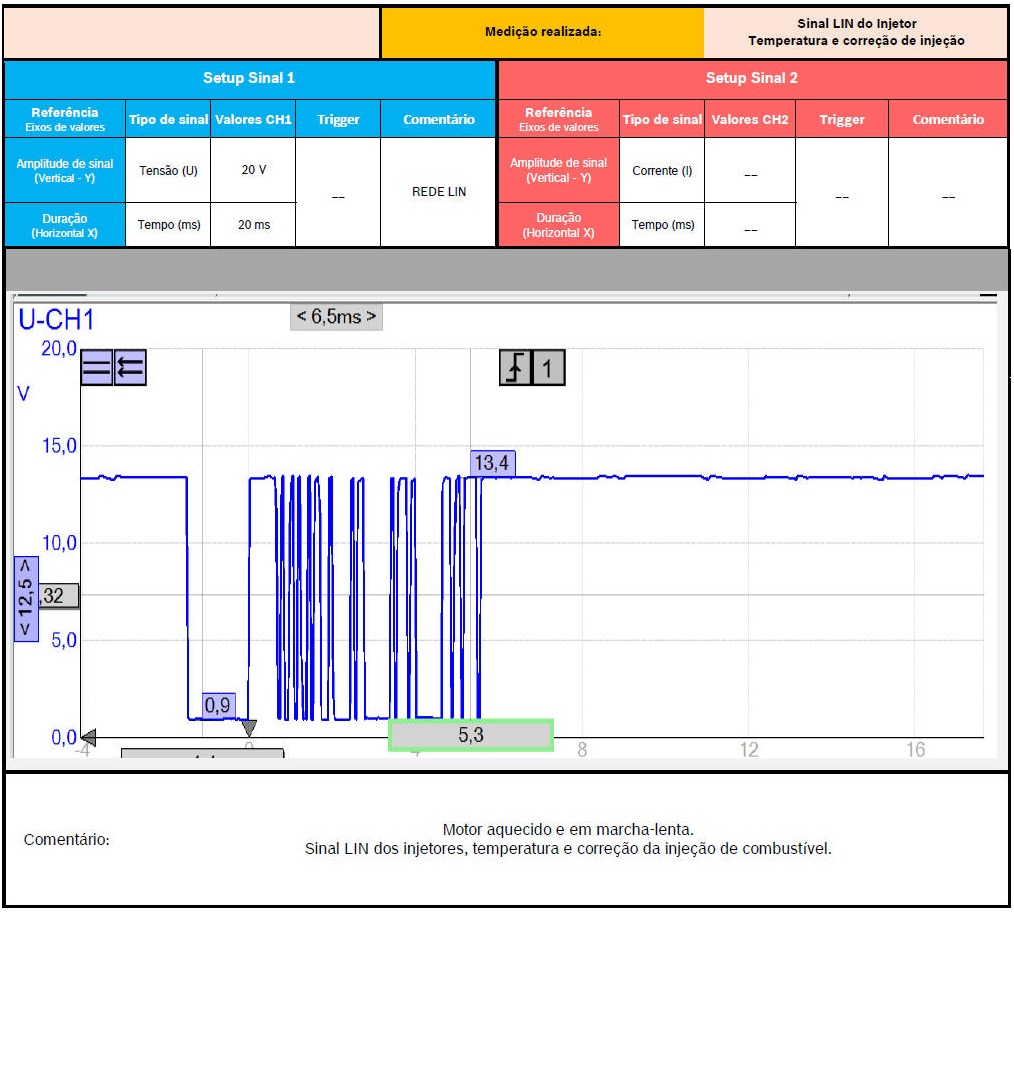This screenshot has height=1090, width=1014.
Task: Click the 0,9 voltage cursor label
Action: tap(218, 705)
